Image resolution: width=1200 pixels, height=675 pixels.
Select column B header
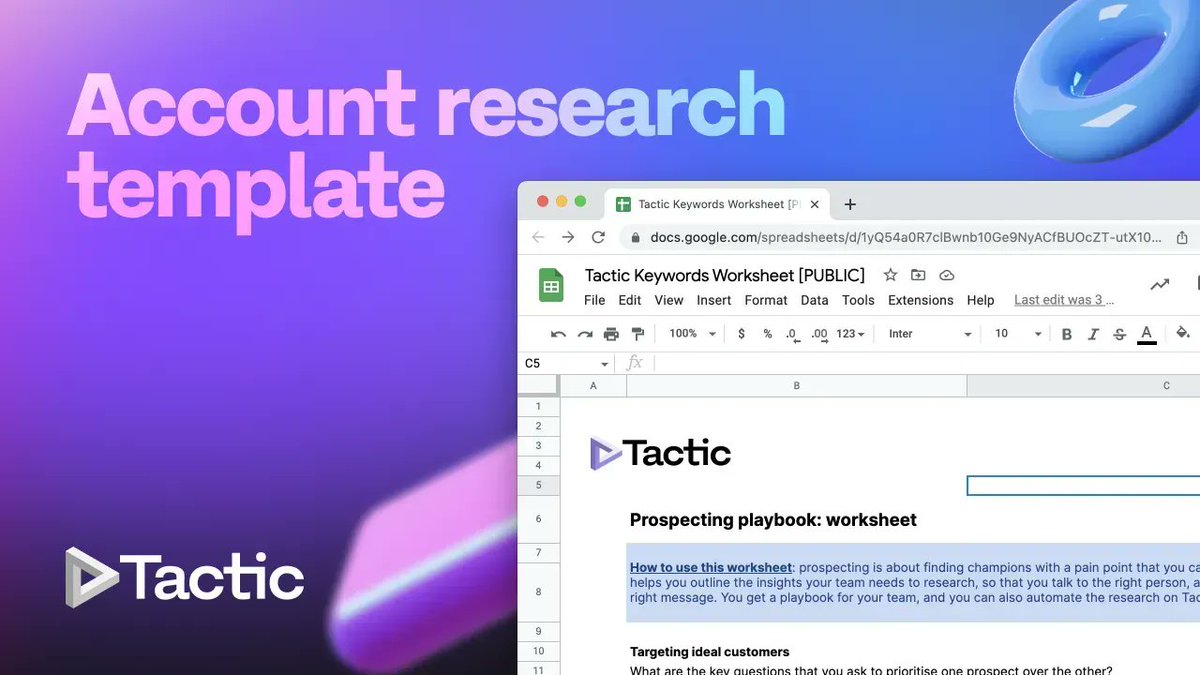(797, 386)
